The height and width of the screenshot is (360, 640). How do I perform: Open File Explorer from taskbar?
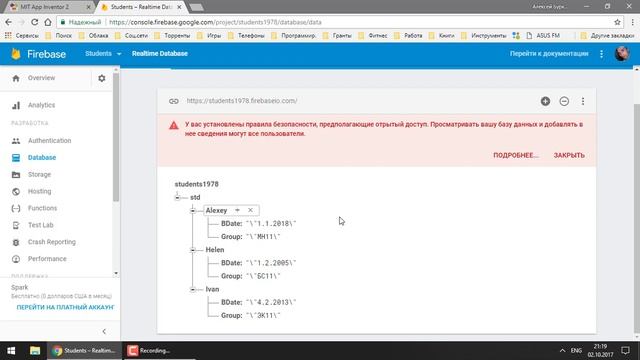35,351
